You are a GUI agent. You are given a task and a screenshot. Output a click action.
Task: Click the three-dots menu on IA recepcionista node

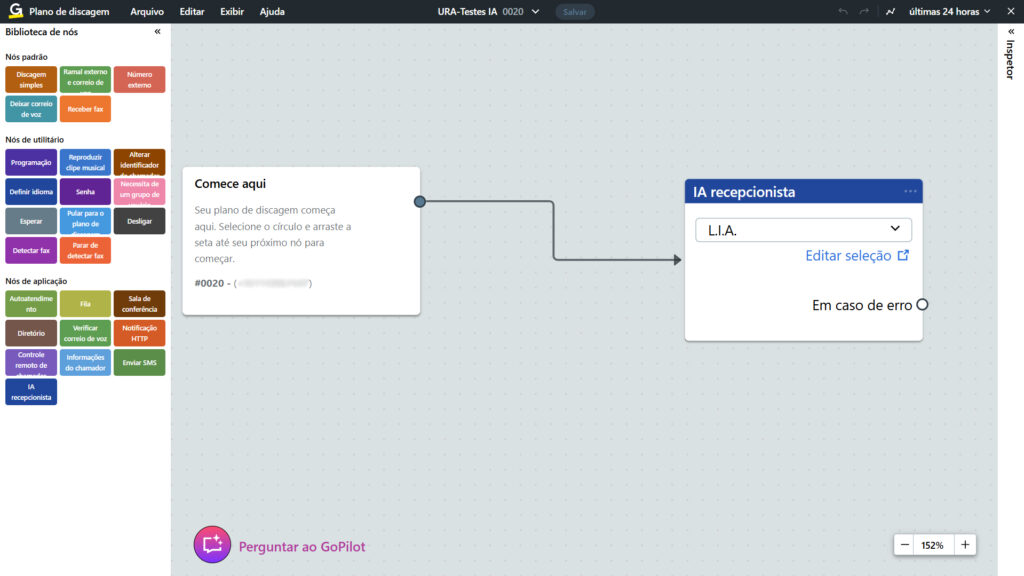(910, 191)
